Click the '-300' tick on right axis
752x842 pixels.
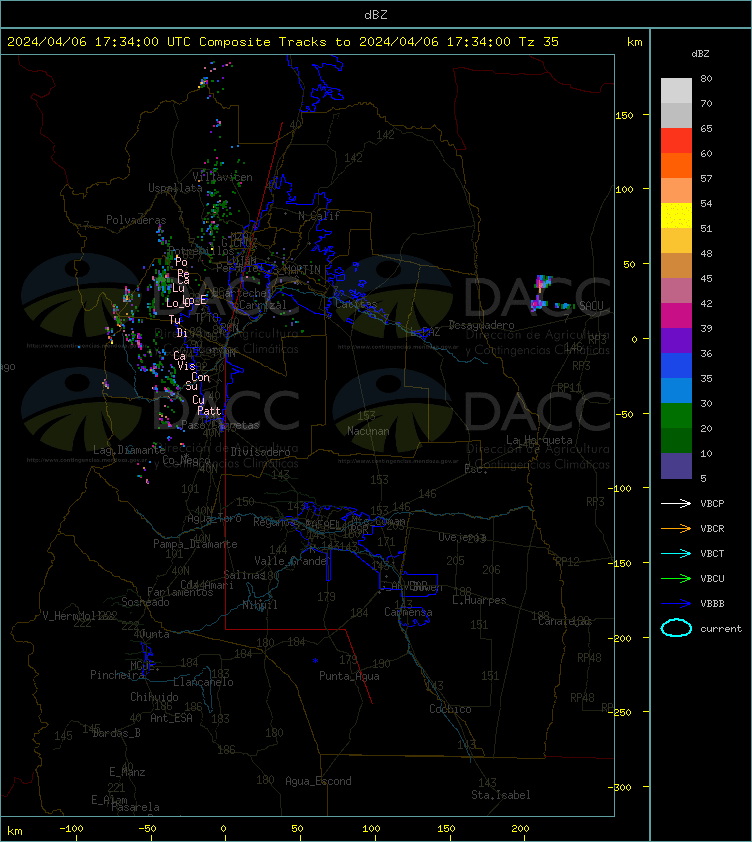[x=621, y=787]
